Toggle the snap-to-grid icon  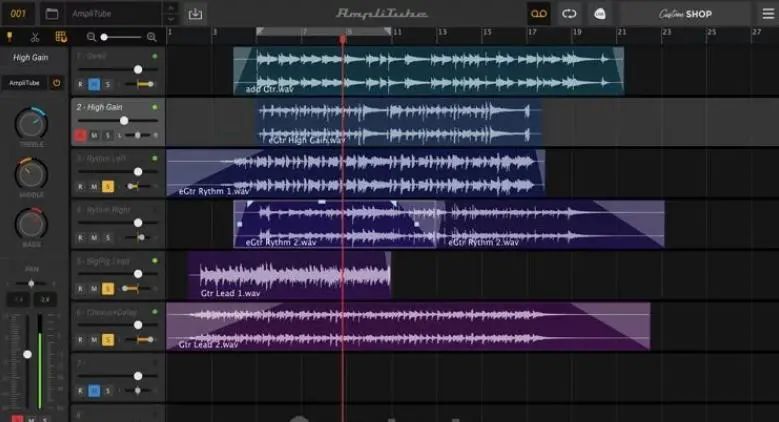(x=61, y=37)
